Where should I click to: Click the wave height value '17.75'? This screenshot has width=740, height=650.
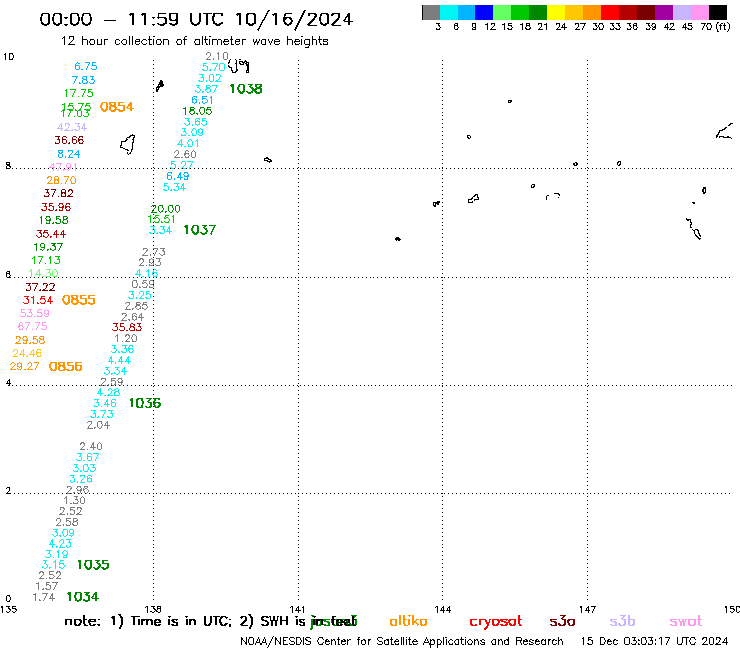(x=79, y=93)
